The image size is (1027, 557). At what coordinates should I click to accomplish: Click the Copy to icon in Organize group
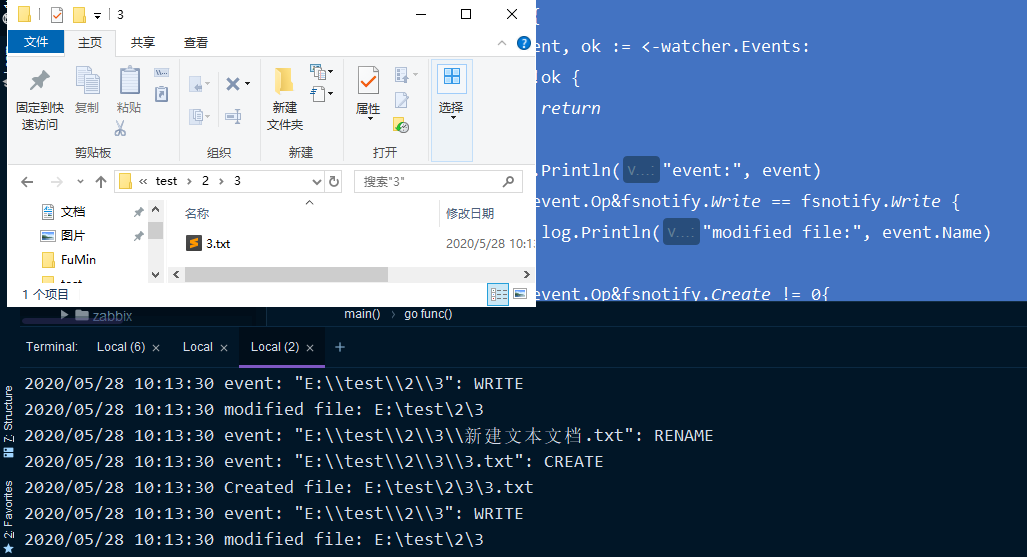(x=198, y=117)
